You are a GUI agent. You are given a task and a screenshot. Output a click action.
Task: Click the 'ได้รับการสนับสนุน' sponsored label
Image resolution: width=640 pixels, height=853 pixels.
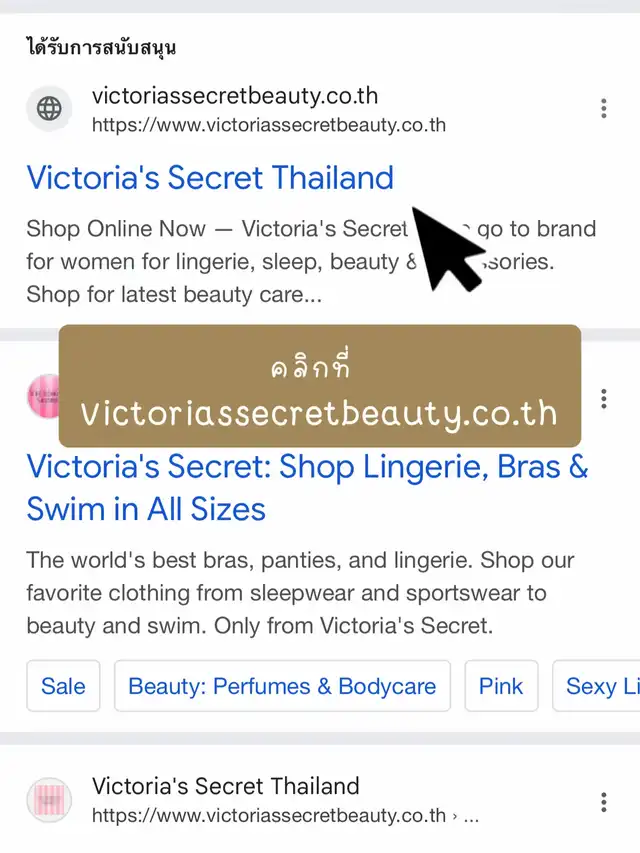(101, 47)
